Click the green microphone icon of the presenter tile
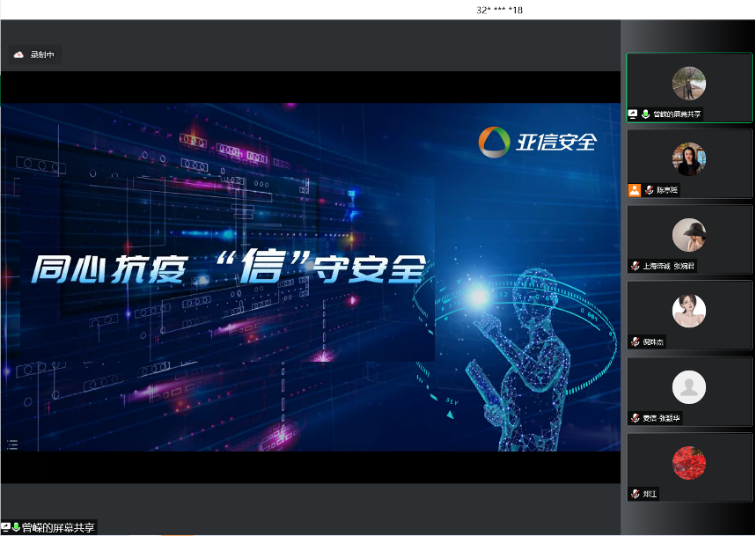Screen dimensions: 755x536 click(x=646, y=114)
